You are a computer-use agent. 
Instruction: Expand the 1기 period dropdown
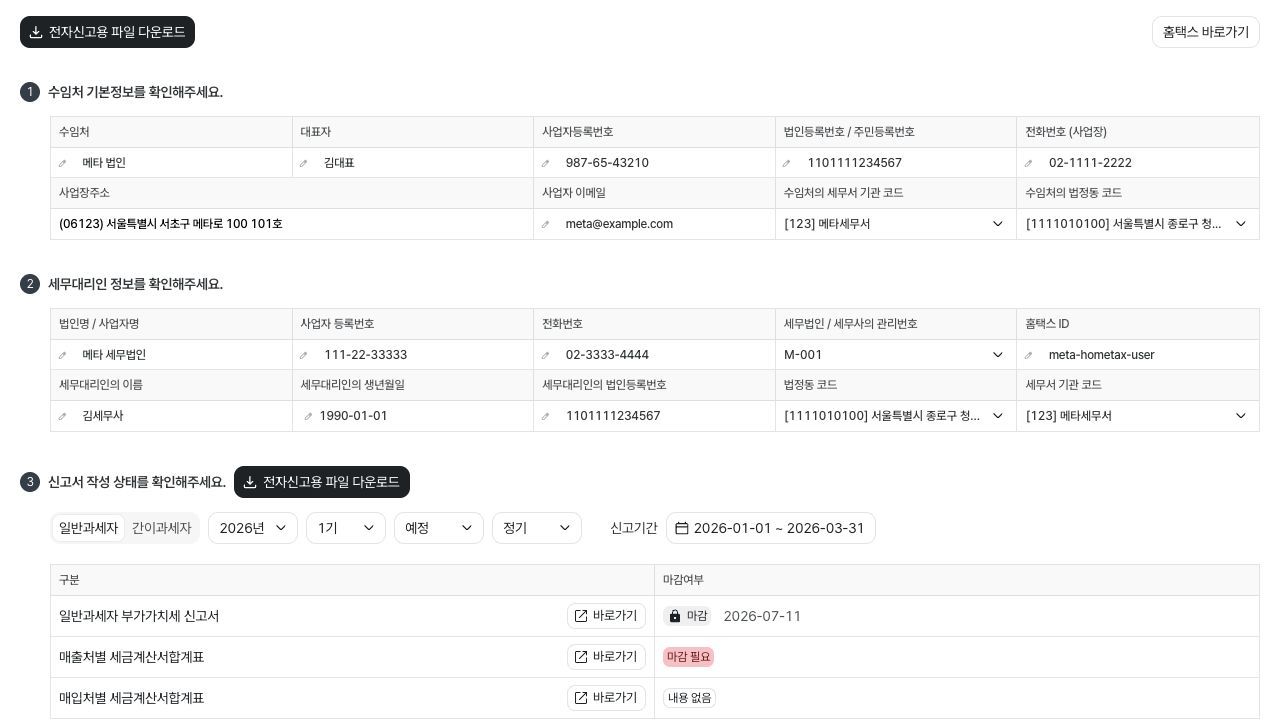tap(346, 528)
